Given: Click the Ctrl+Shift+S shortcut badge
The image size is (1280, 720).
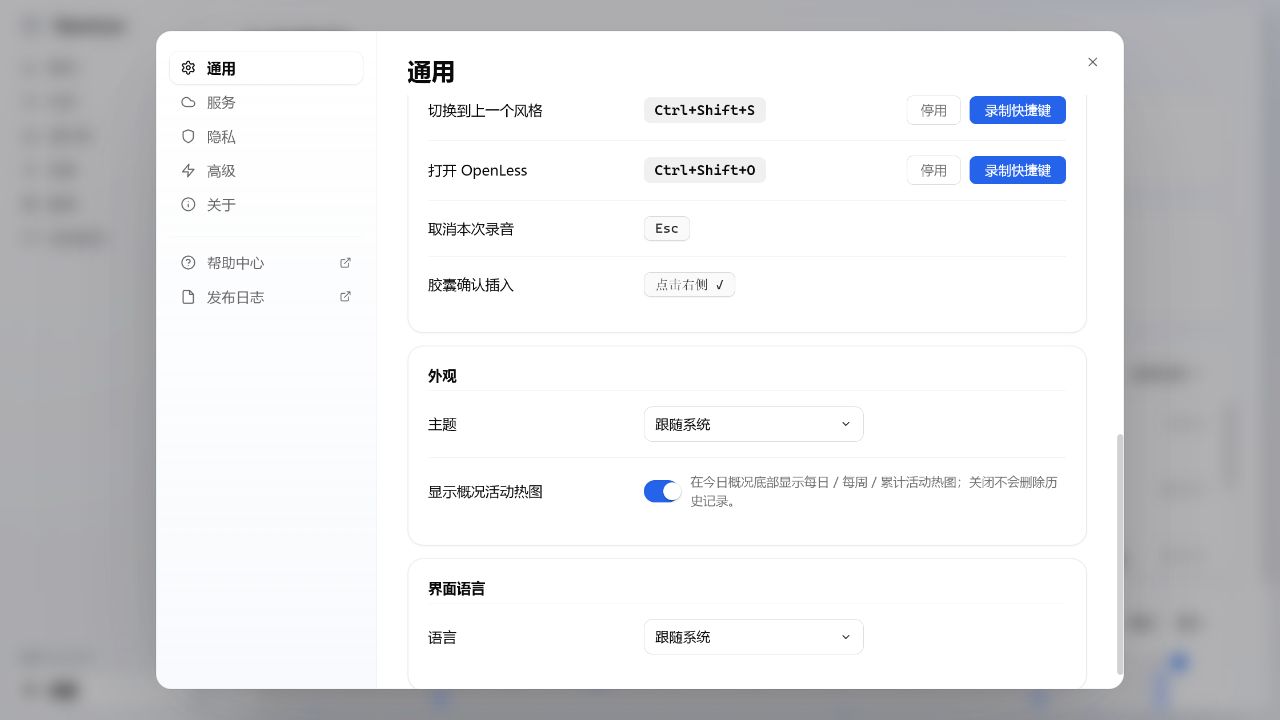Looking at the screenshot, I should coord(705,110).
